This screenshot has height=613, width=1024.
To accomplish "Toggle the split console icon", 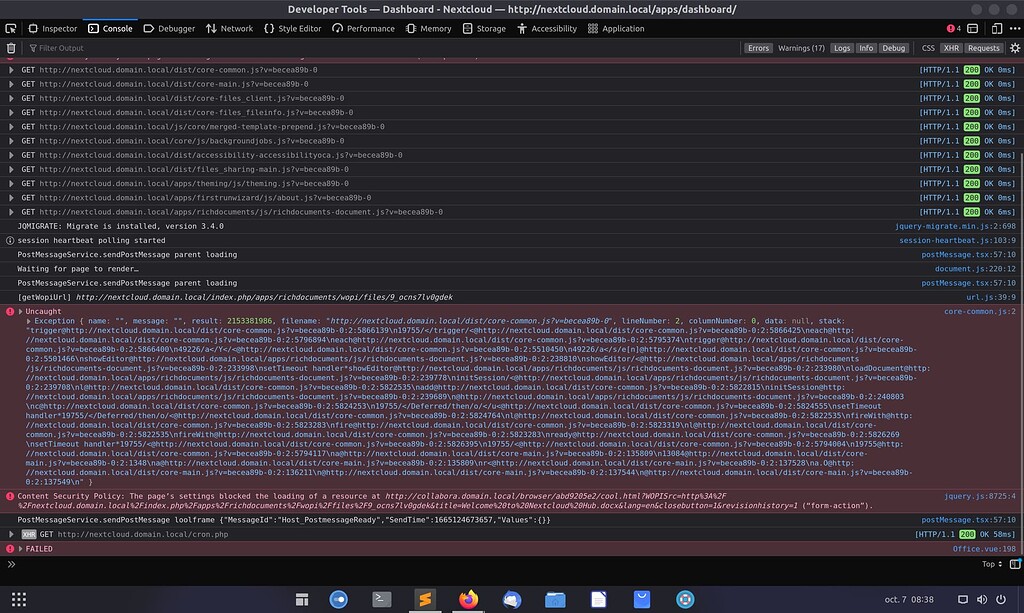I will coord(972,28).
